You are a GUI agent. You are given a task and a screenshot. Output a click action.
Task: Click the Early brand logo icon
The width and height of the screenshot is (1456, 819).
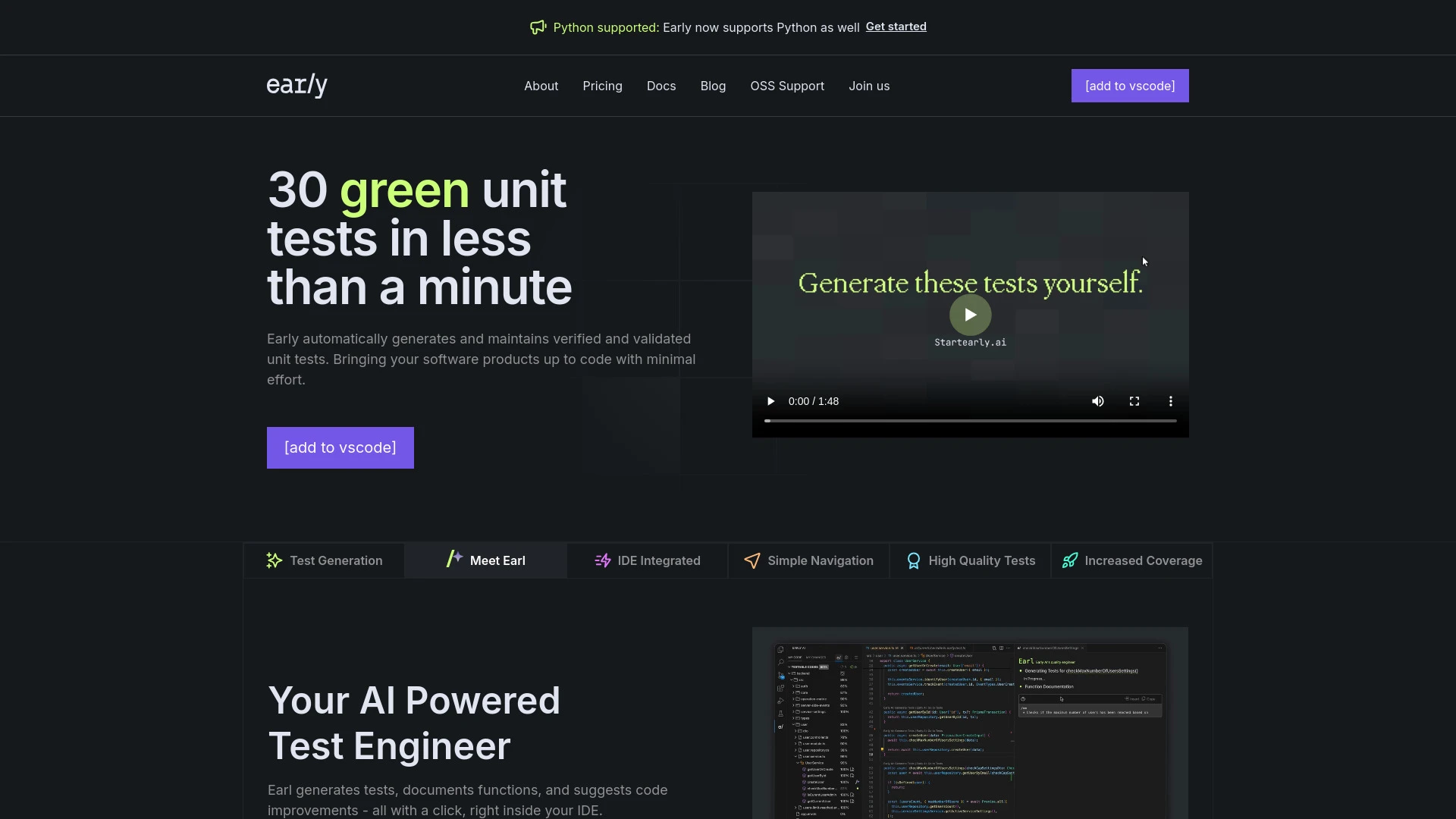pyautogui.click(x=297, y=85)
